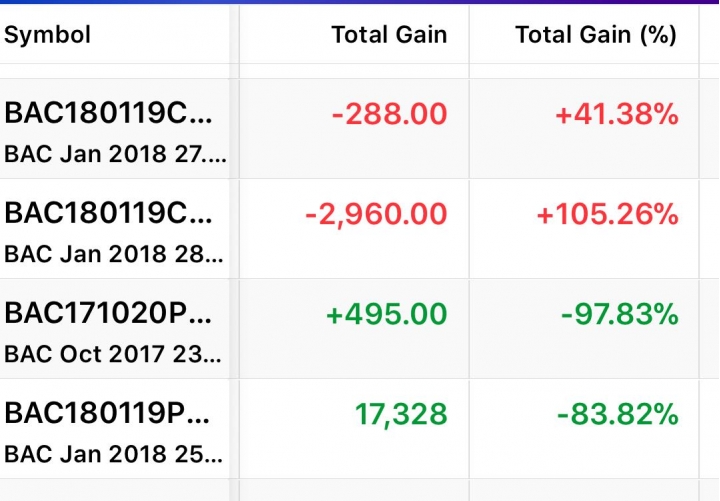Viewport: 720px width, 501px height.
Task: Select the +495.00 total gain value
Action: pos(386,314)
